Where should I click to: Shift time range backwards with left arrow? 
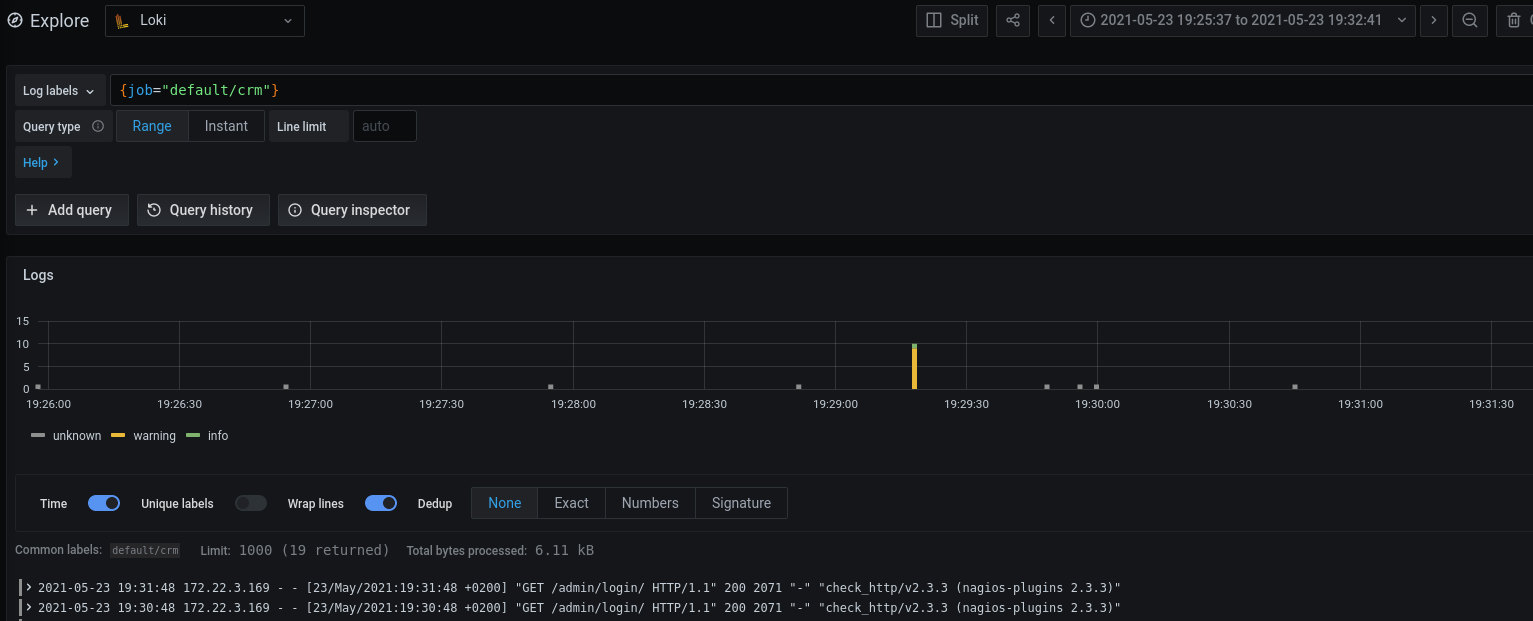point(1051,20)
